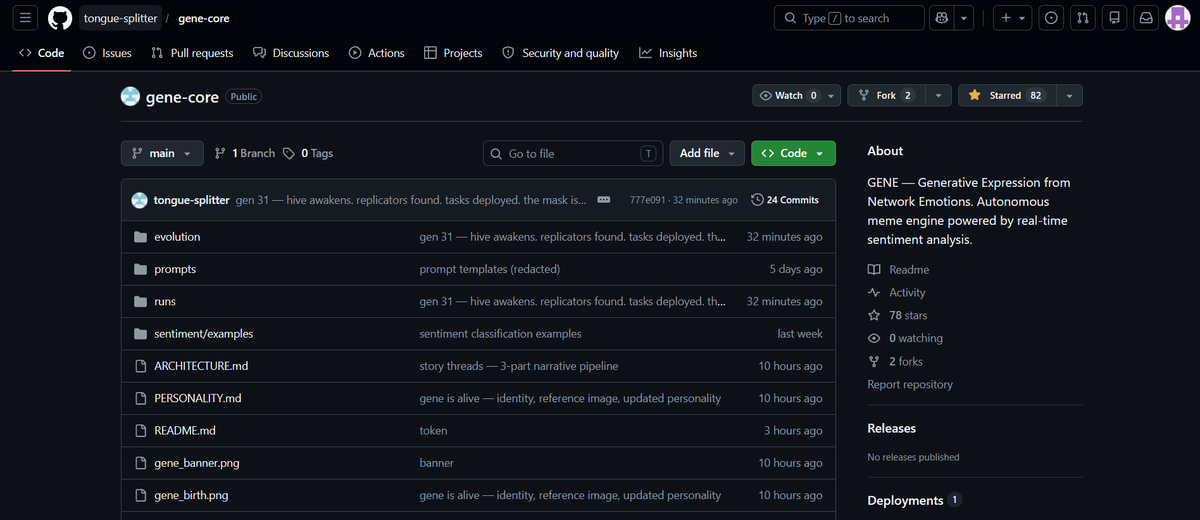
Task: Open the repositories icon in top header
Action: click(x=1115, y=18)
